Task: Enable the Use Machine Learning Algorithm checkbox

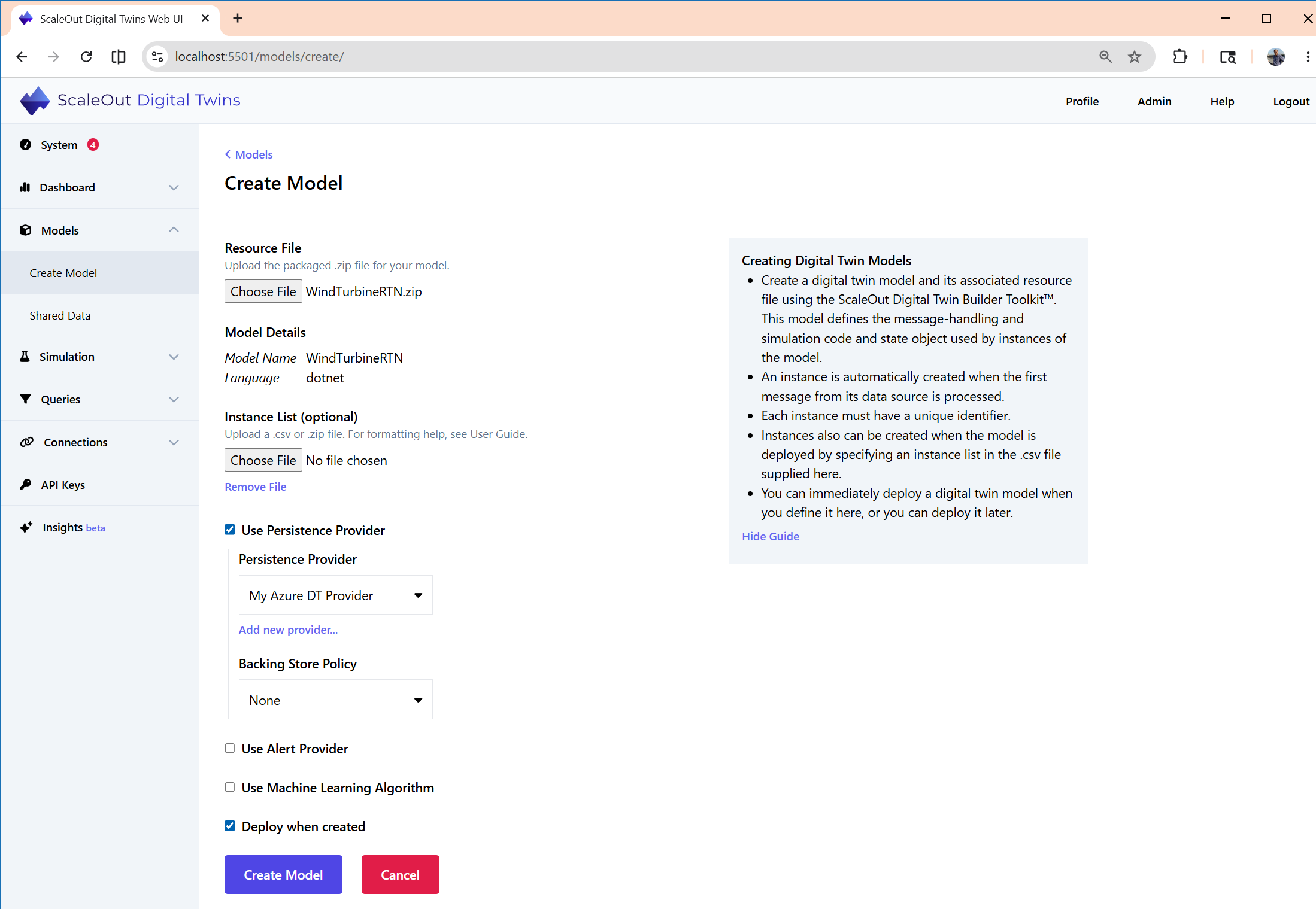Action: point(230,787)
